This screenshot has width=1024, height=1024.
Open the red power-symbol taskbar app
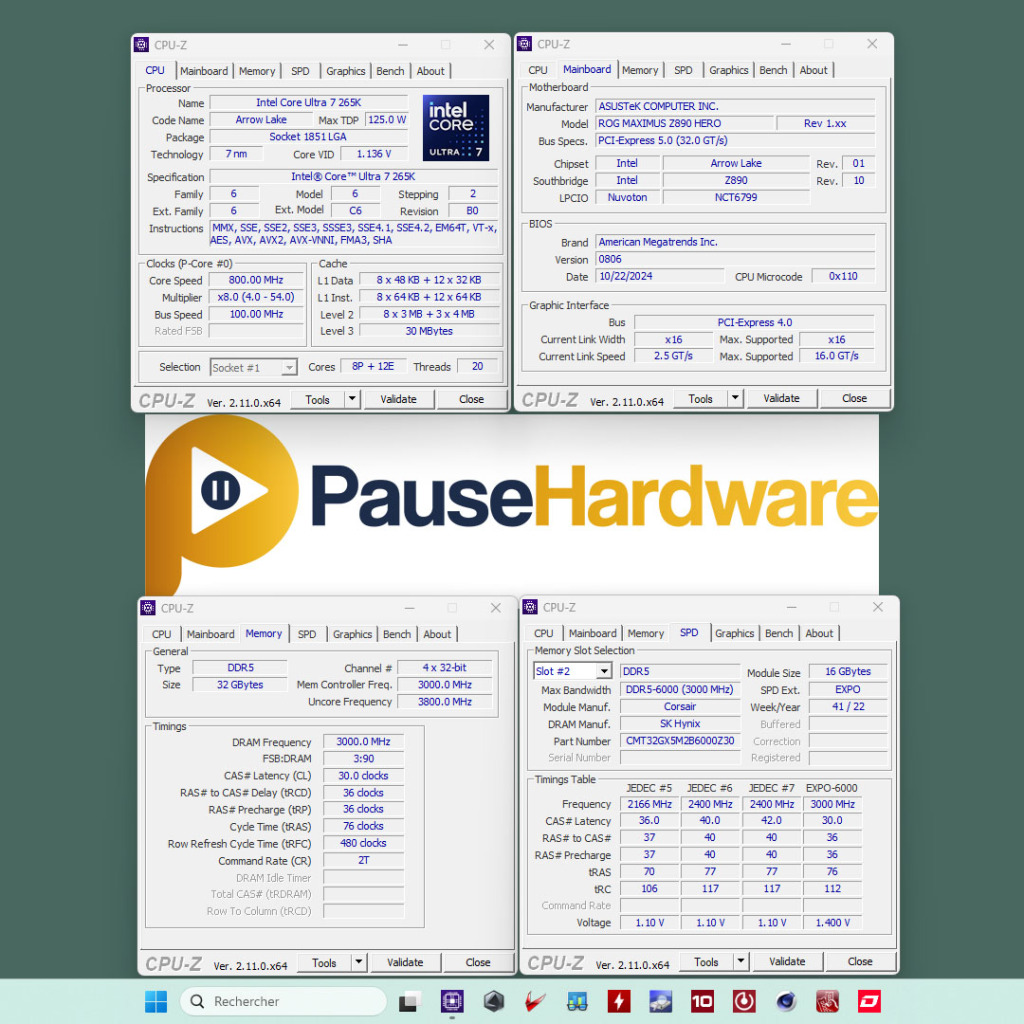744,1001
